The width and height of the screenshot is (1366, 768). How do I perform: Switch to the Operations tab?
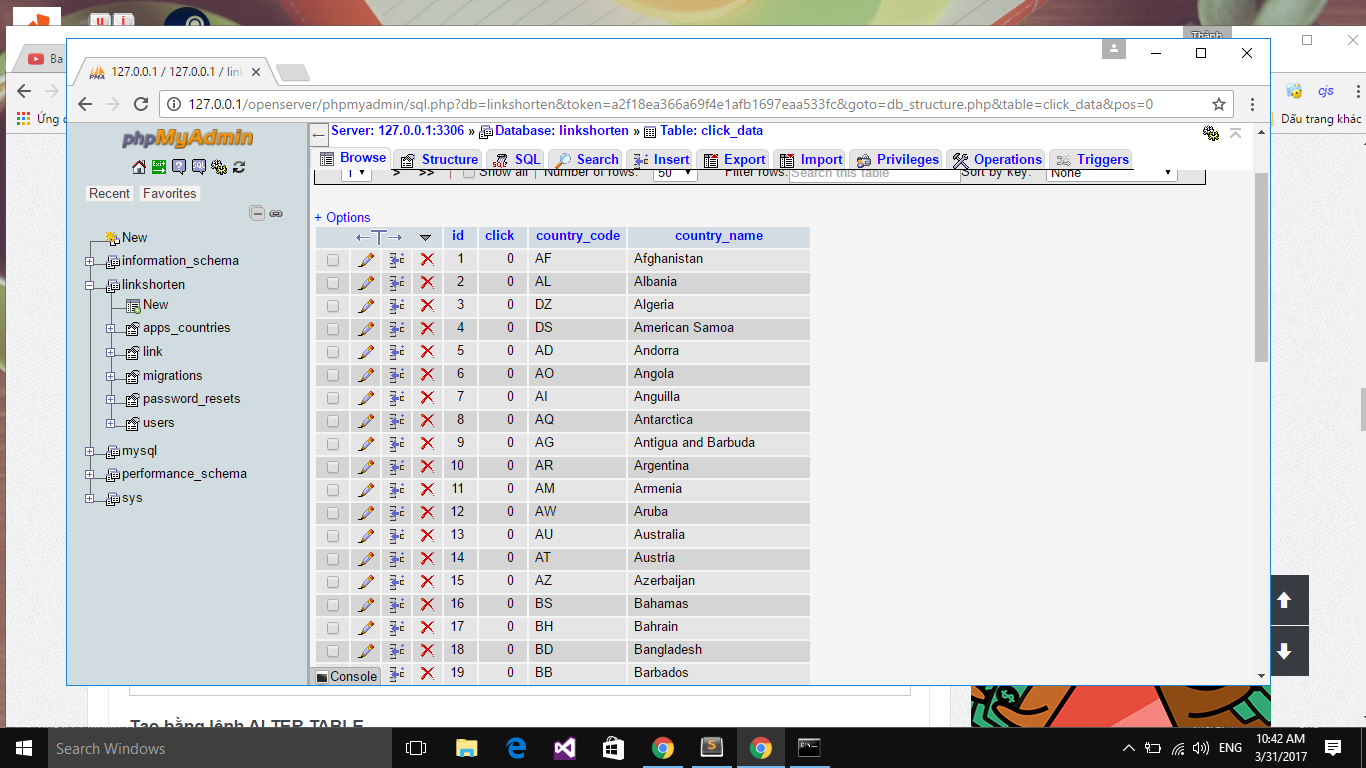pos(997,159)
